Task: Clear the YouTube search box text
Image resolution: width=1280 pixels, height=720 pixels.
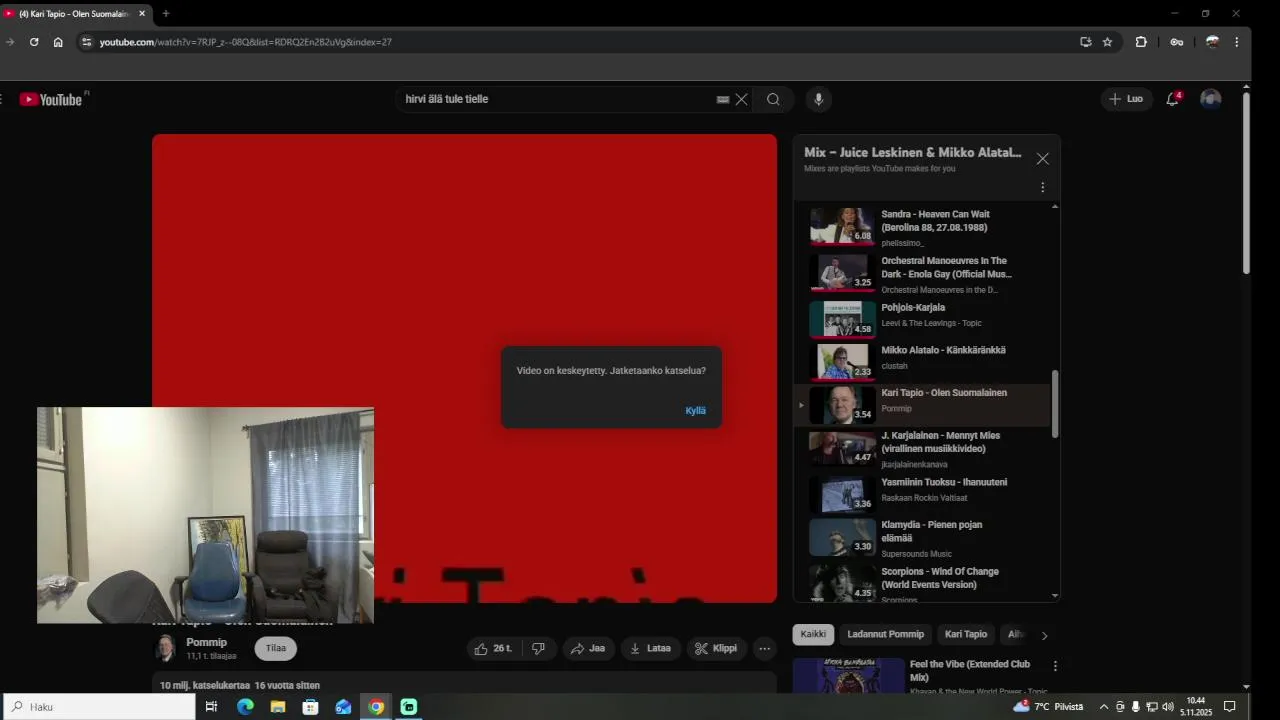Action: (x=741, y=99)
